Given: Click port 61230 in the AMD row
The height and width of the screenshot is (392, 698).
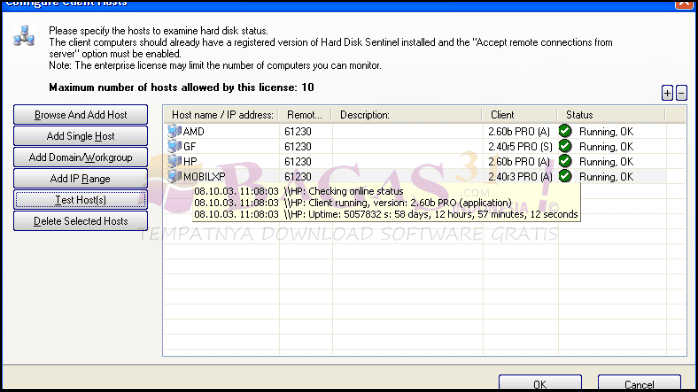Looking at the screenshot, I should pyautogui.click(x=298, y=132).
